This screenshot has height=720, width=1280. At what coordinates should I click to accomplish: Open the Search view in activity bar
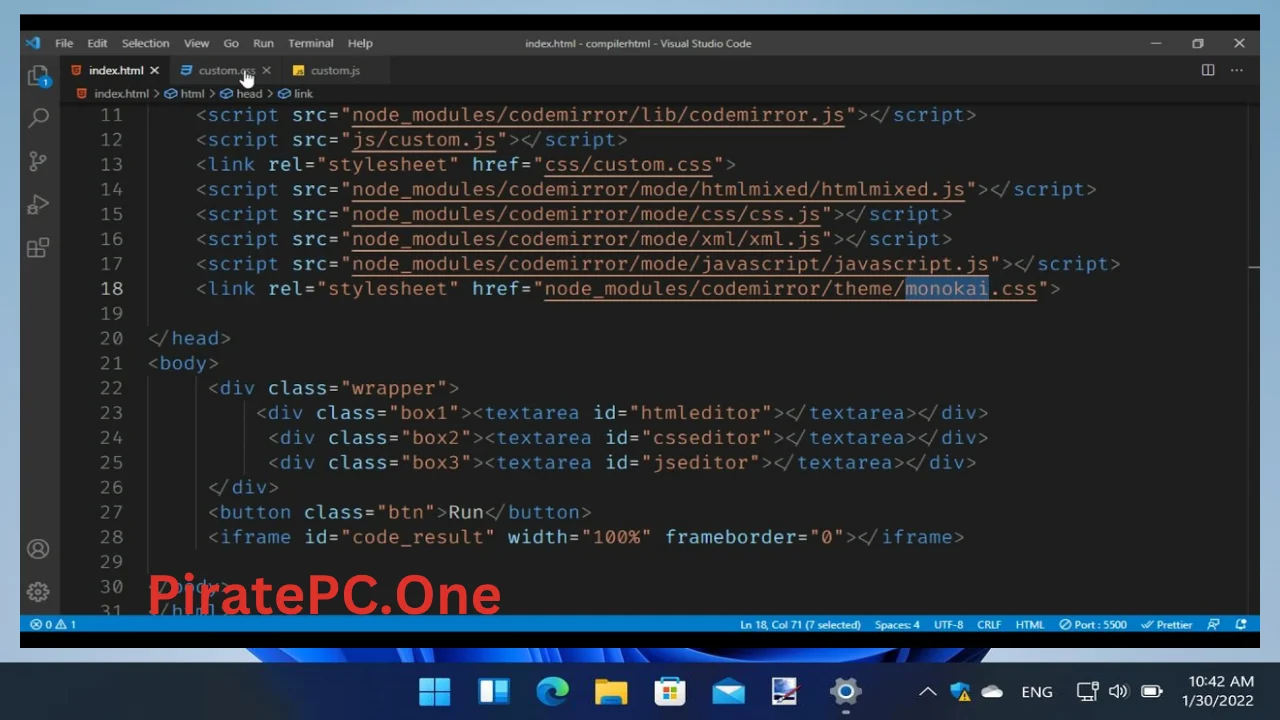(38, 118)
